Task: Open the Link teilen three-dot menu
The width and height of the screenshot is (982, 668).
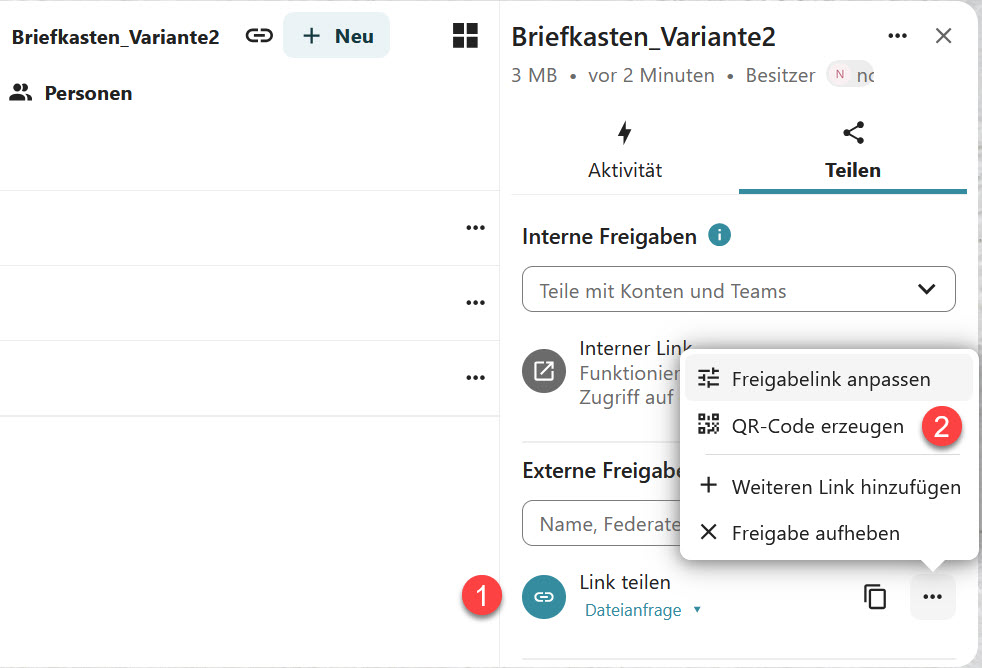Action: tap(932, 597)
